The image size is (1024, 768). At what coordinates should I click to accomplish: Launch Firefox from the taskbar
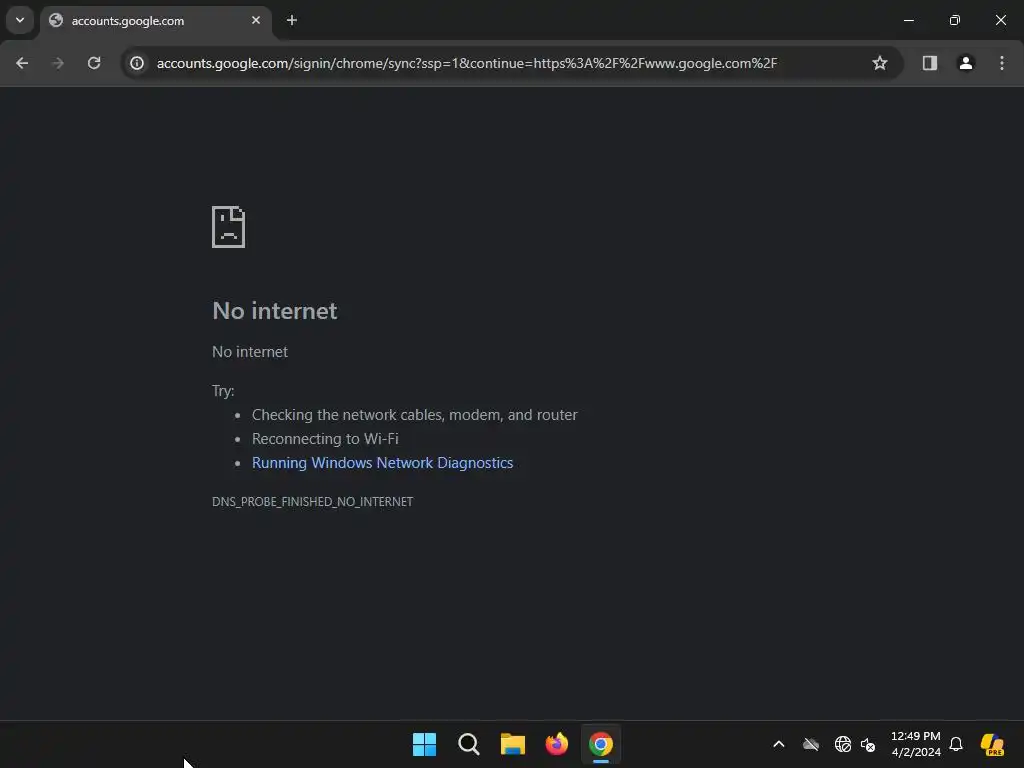coord(557,744)
